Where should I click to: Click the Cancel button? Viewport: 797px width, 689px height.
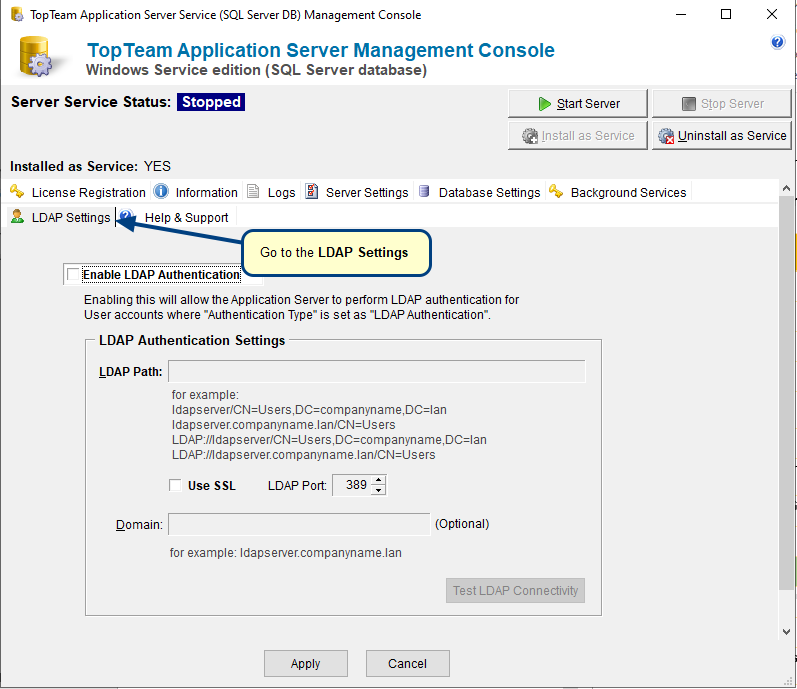[408, 664]
